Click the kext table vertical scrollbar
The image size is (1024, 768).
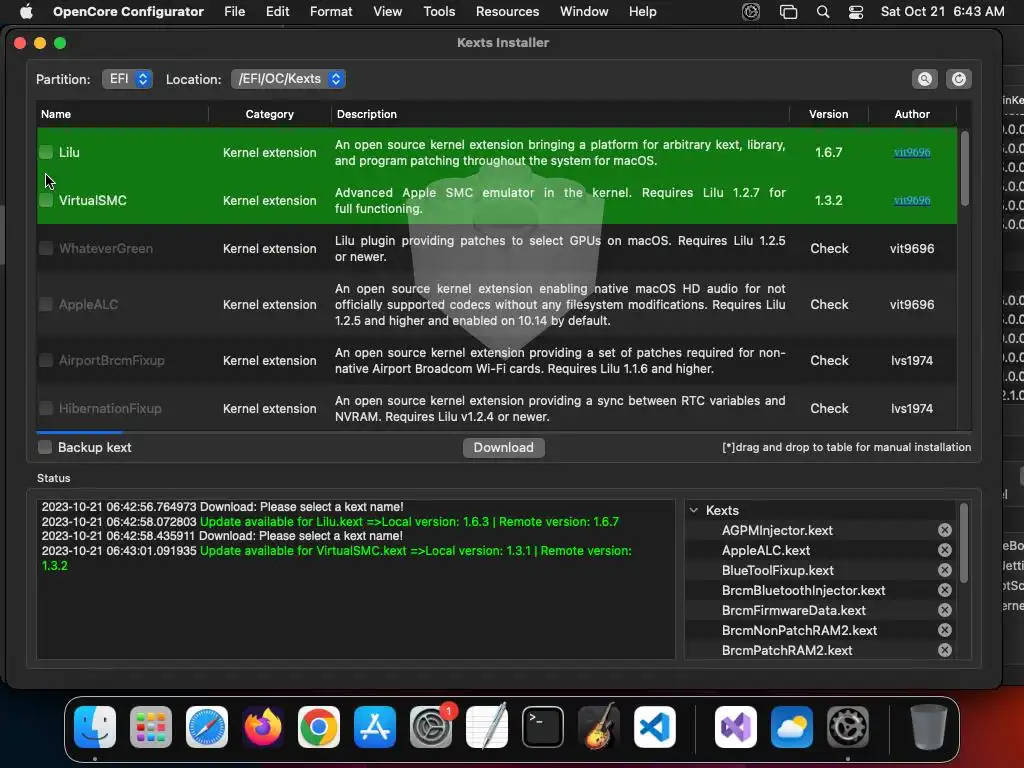[x=965, y=168]
